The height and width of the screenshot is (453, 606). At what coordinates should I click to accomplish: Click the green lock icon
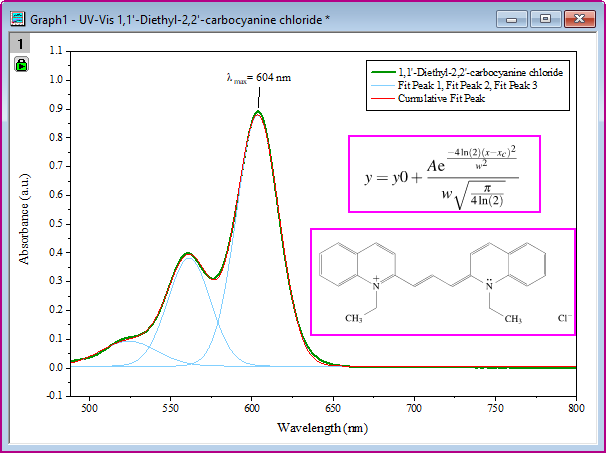pos(20,65)
